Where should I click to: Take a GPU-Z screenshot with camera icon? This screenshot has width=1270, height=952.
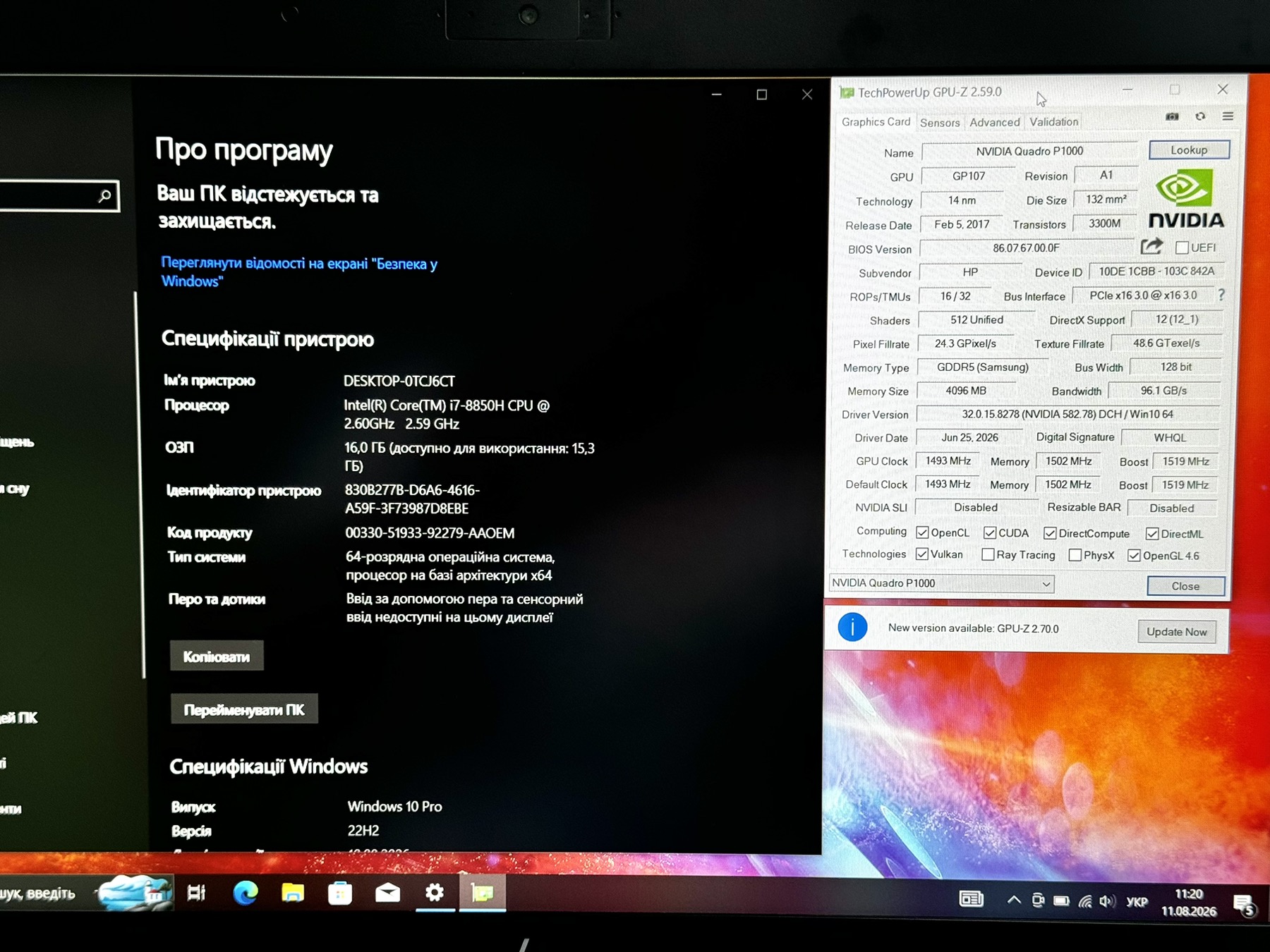click(1172, 116)
